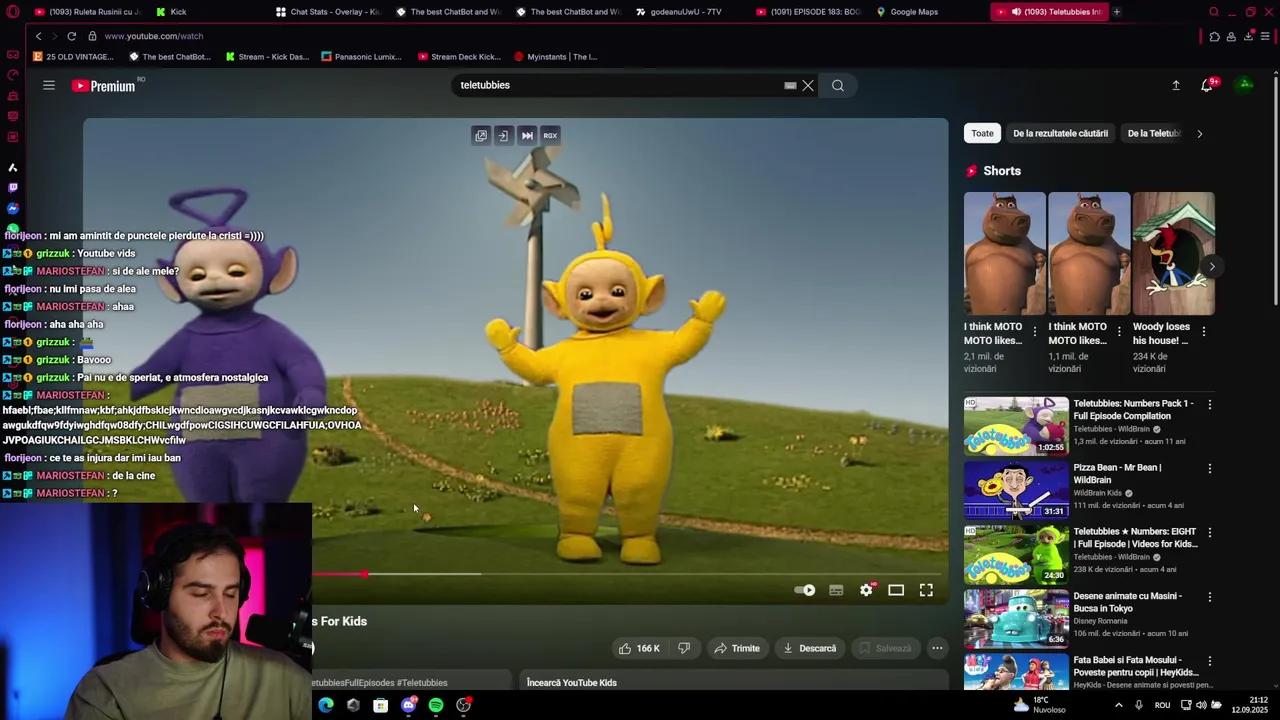Select De la rezultatele căutării chip
The image size is (1280, 720).
point(1060,133)
